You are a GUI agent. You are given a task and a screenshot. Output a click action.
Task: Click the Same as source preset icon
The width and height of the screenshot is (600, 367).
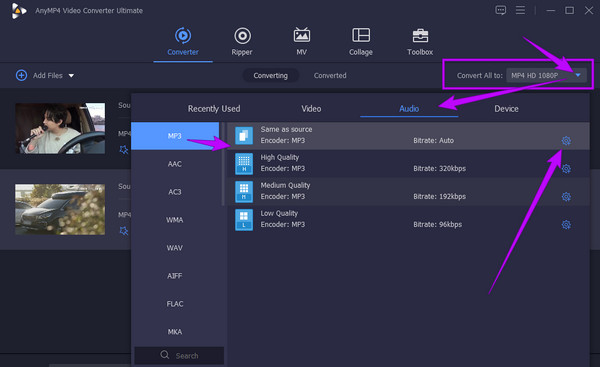point(244,135)
